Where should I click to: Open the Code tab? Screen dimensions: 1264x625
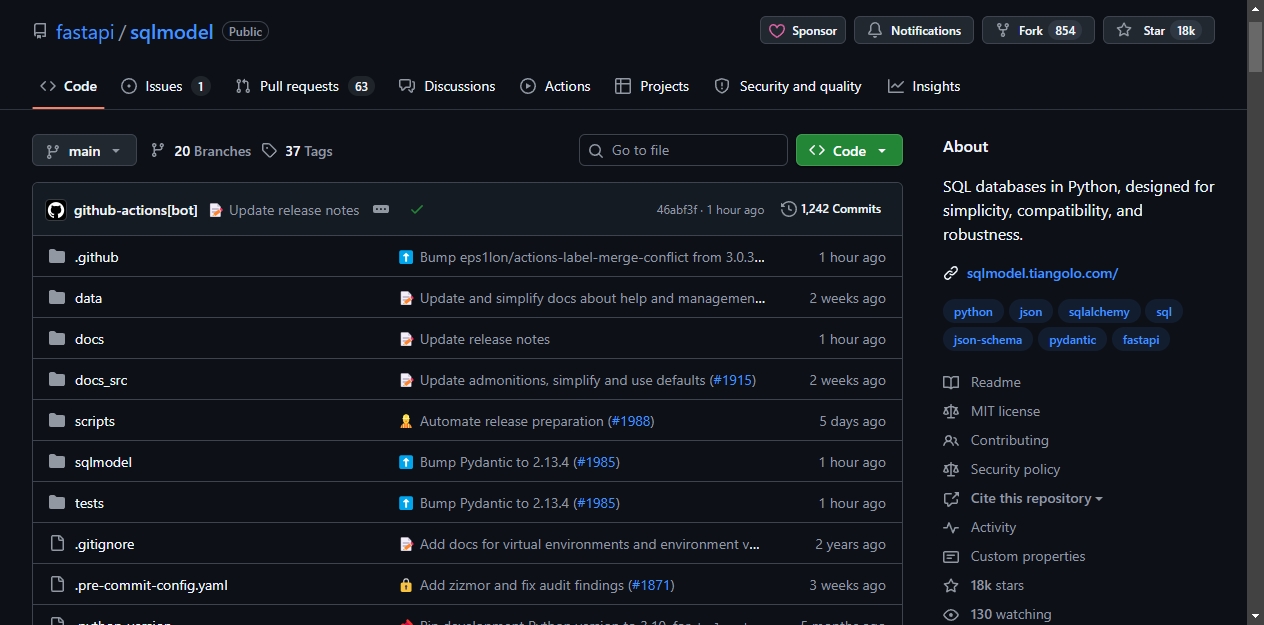click(68, 86)
